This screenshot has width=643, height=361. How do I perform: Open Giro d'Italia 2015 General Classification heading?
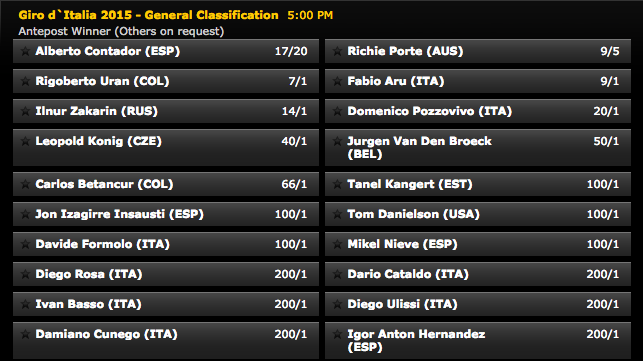pos(148,15)
